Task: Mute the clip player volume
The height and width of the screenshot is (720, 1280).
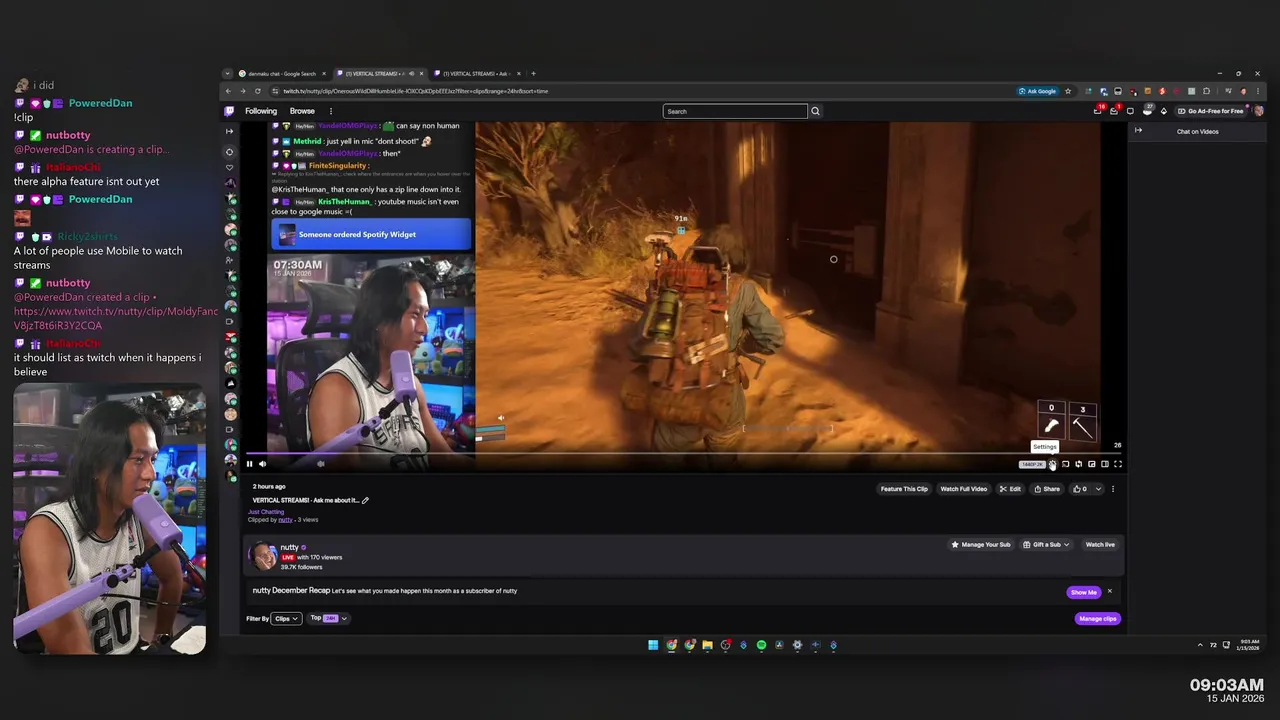Action: point(262,464)
